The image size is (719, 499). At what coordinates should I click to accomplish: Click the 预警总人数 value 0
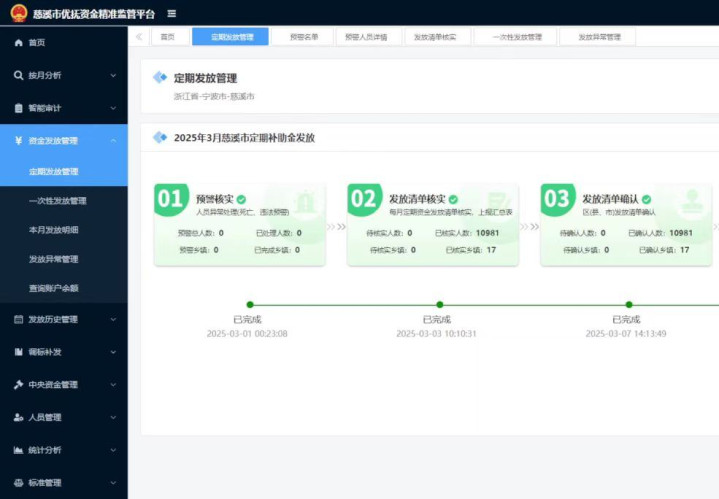(221, 233)
